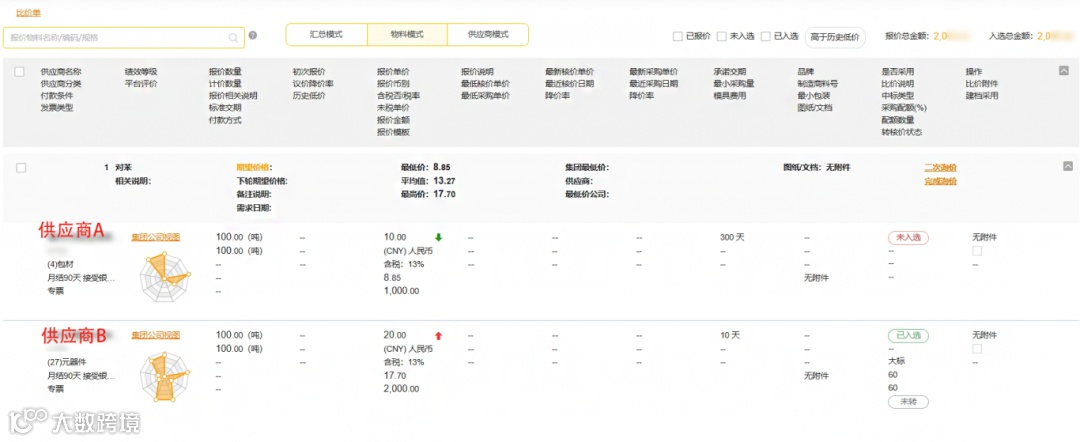Click Supplier A amount 1,000.00
Image resolution: width=1080 pixels, height=442 pixels.
(401, 291)
